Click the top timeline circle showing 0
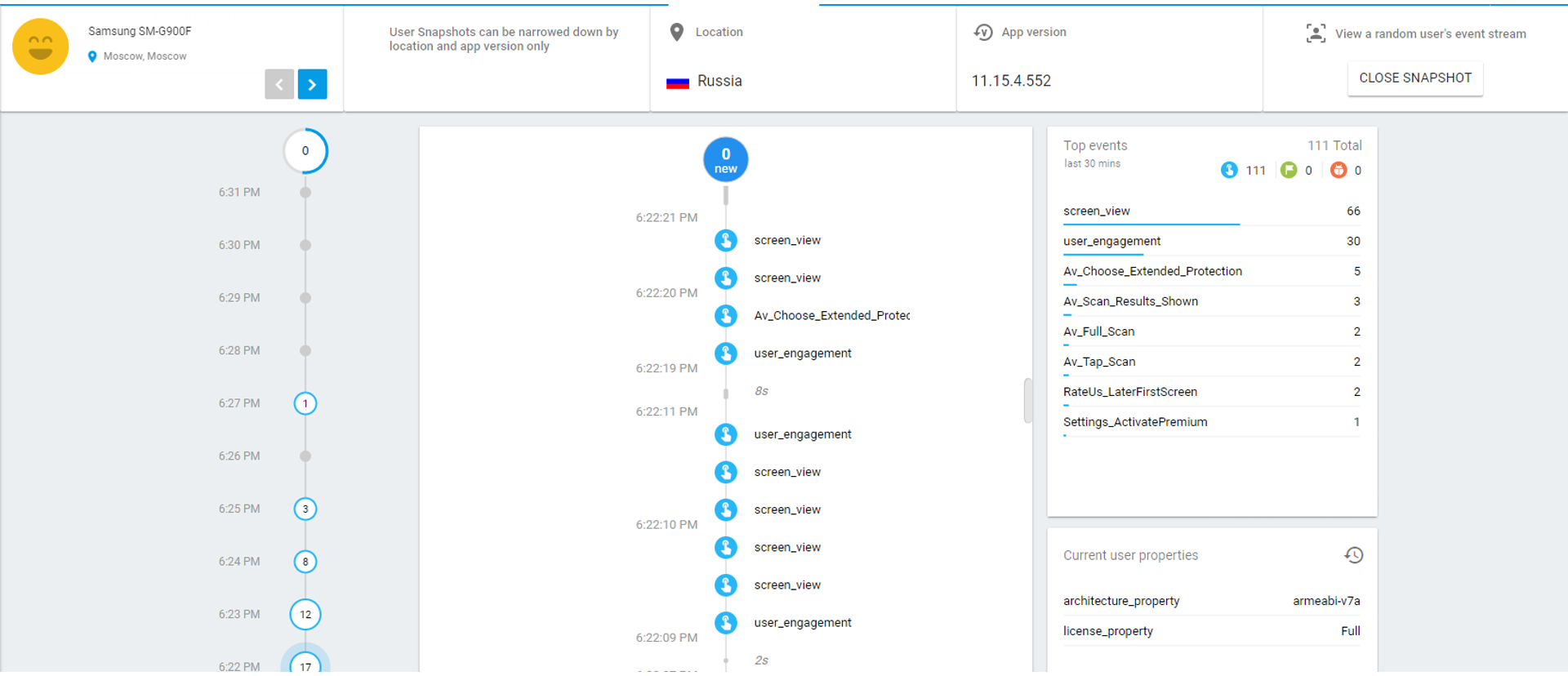 [x=305, y=151]
